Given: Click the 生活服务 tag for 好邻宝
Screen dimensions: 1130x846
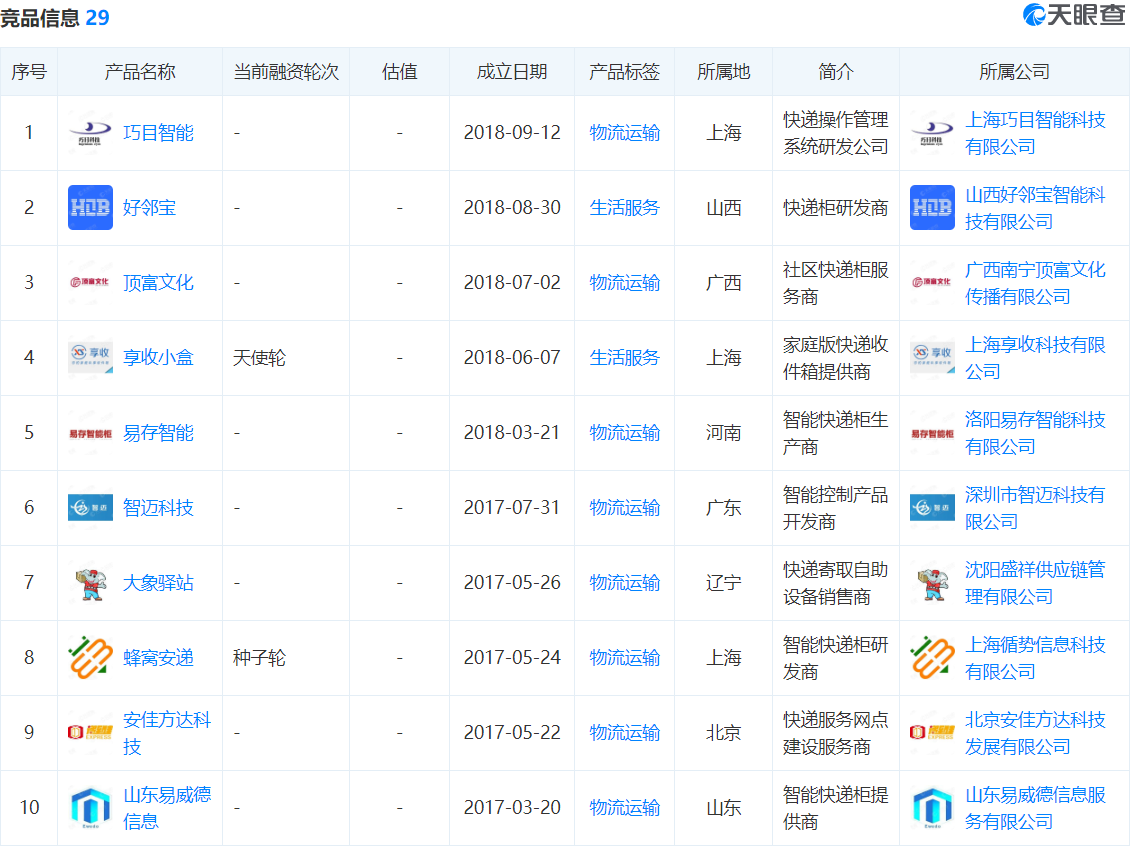Looking at the screenshot, I should (x=624, y=208).
